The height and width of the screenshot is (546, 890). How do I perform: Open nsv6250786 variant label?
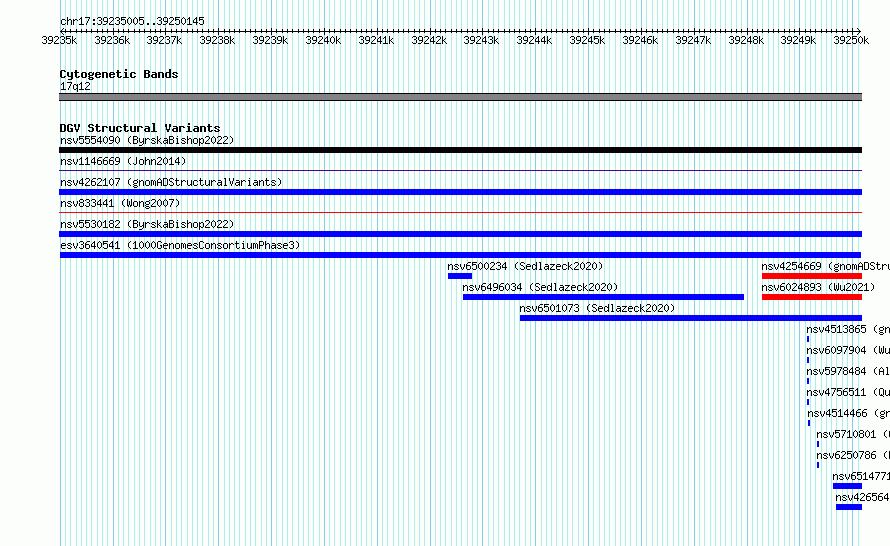click(853, 455)
